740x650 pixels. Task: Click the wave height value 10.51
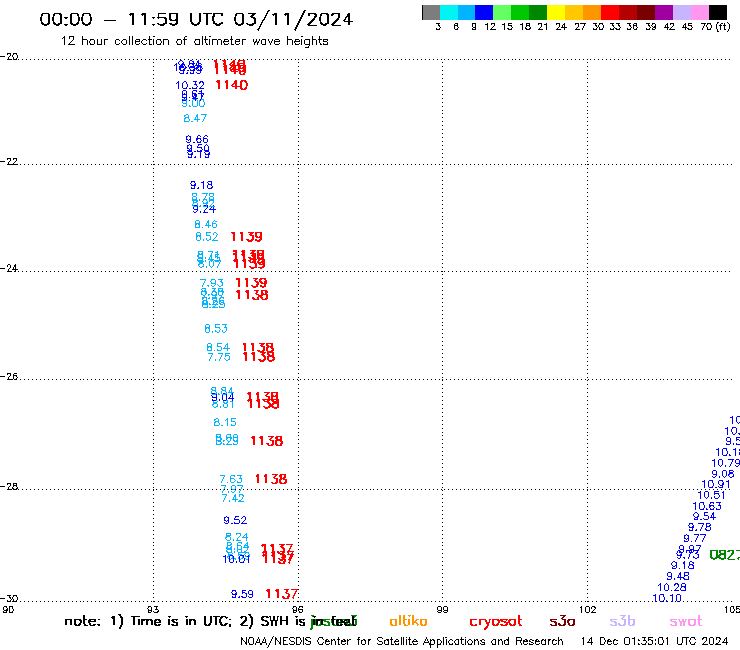point(711,495)
